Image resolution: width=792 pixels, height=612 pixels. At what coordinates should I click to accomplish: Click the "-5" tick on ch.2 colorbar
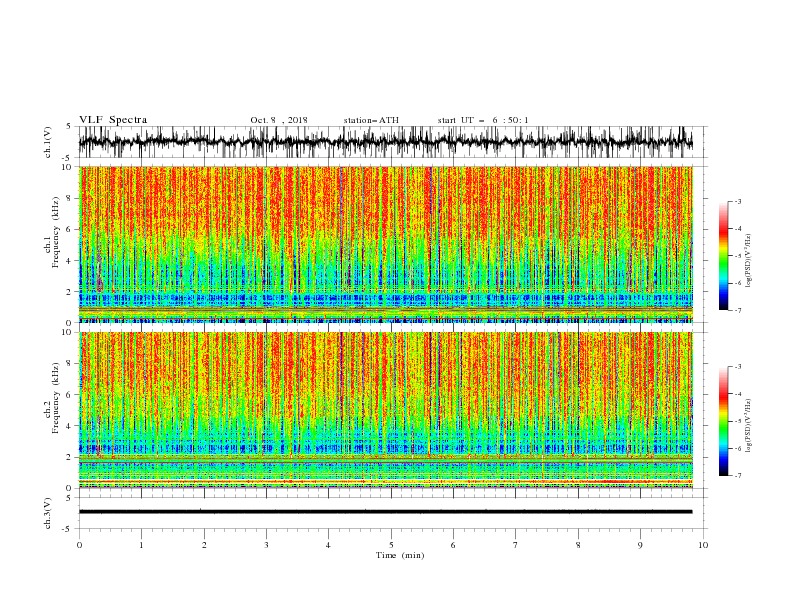738,421
